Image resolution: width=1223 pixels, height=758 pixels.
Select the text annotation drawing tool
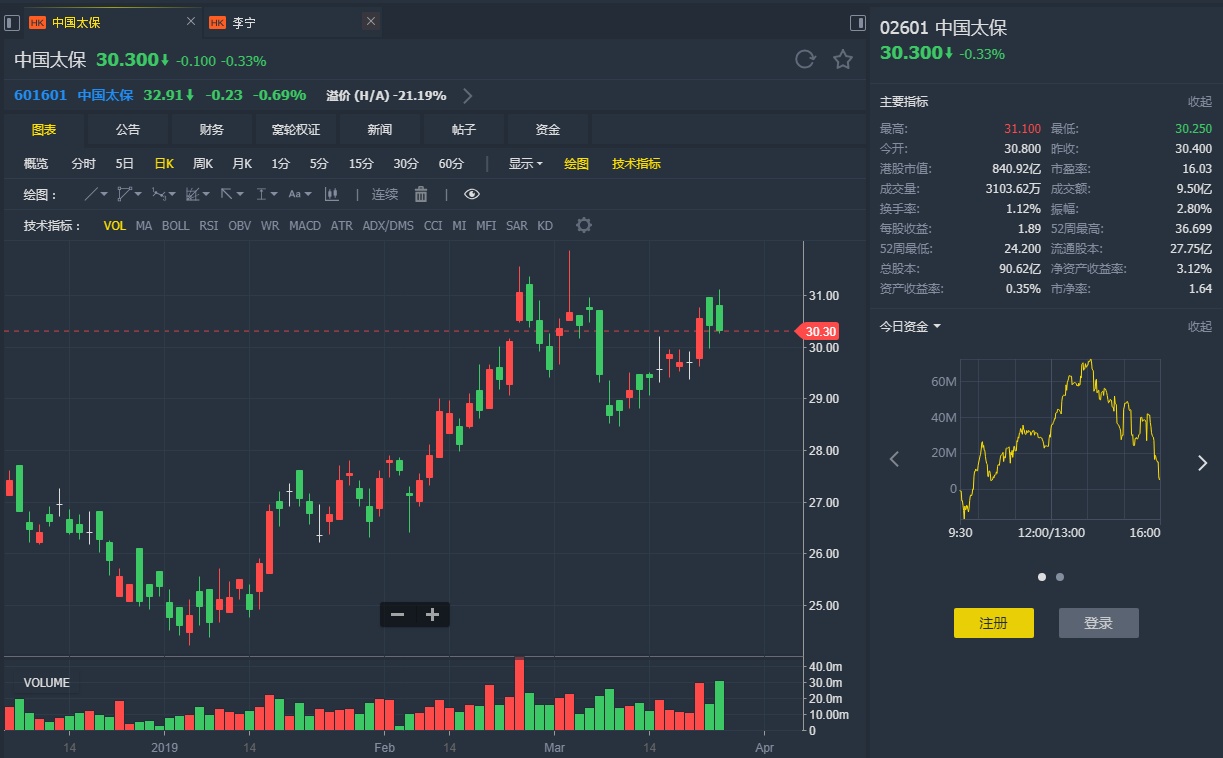296,194
